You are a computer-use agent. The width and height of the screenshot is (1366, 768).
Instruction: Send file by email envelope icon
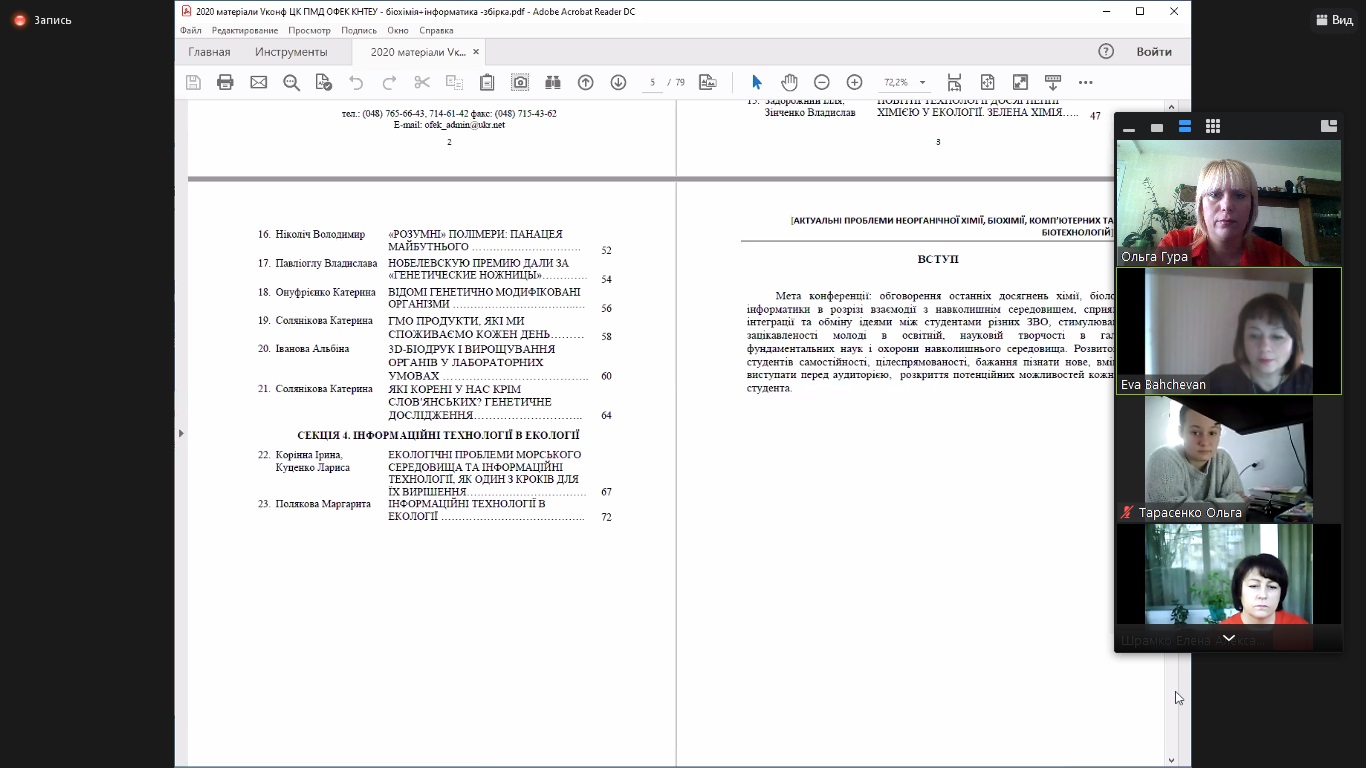pyautogui.click(x=258, y=82)
